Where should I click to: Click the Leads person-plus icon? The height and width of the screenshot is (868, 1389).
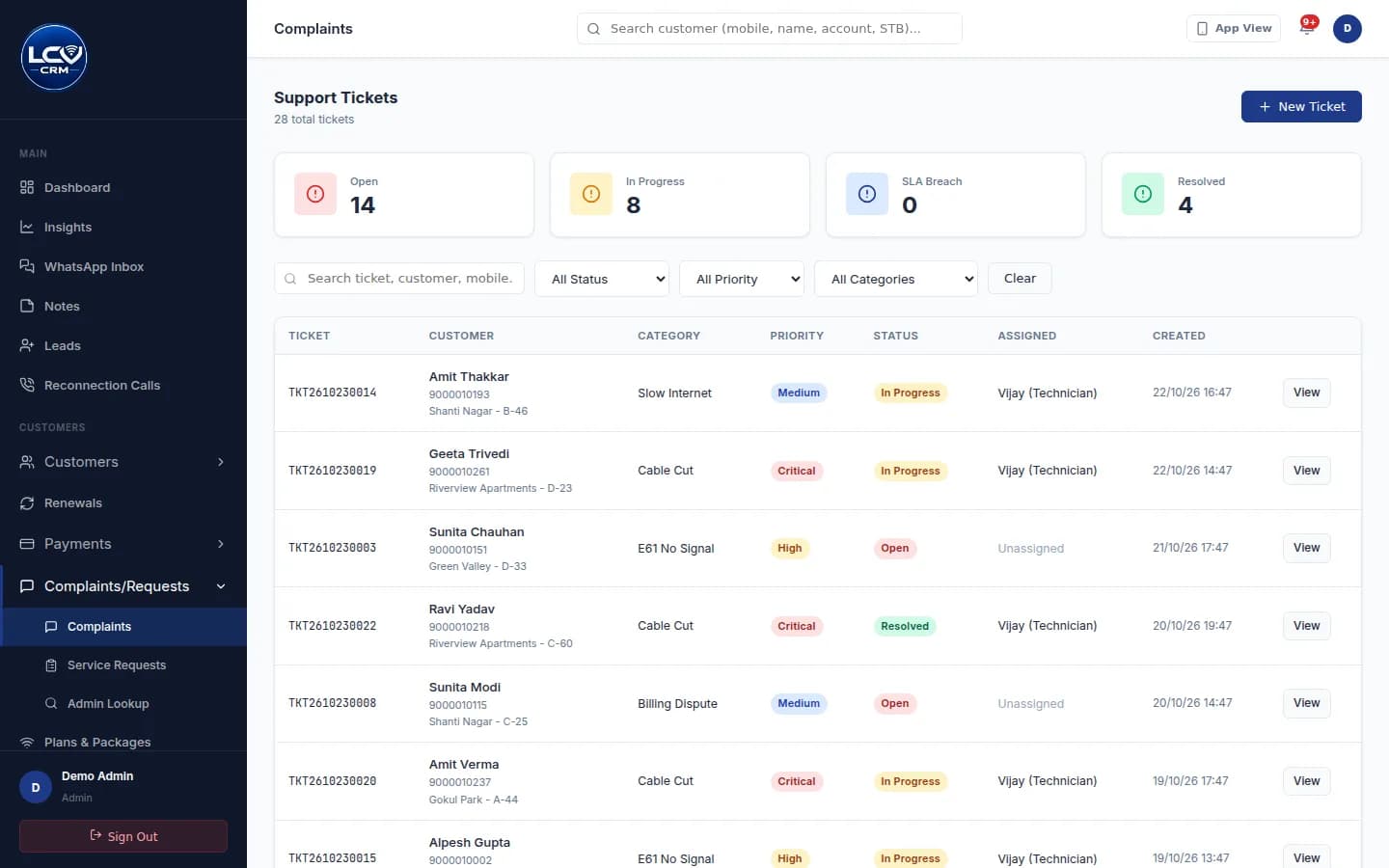point(27,345)
